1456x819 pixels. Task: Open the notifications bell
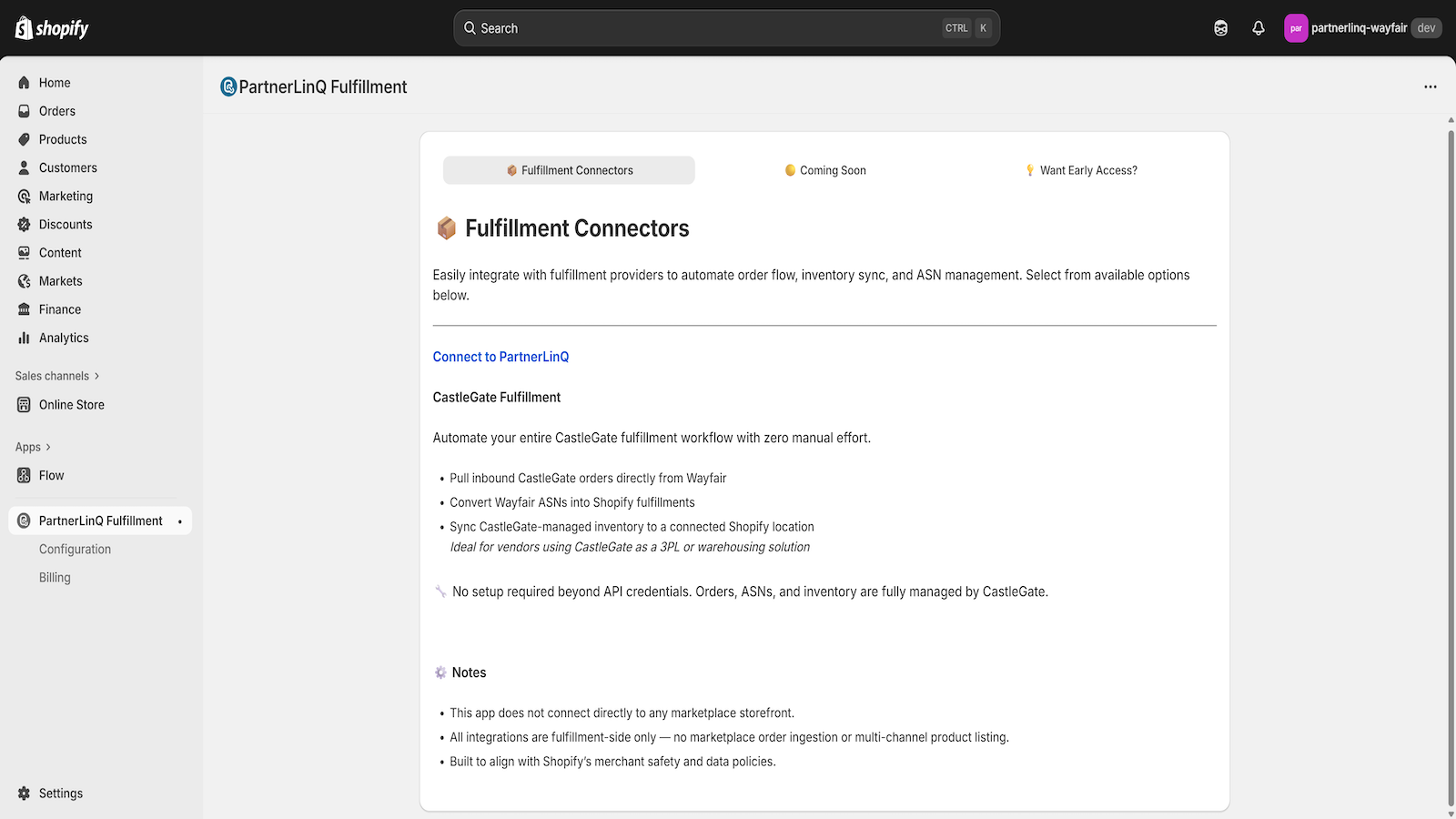tap(1258, 28)
